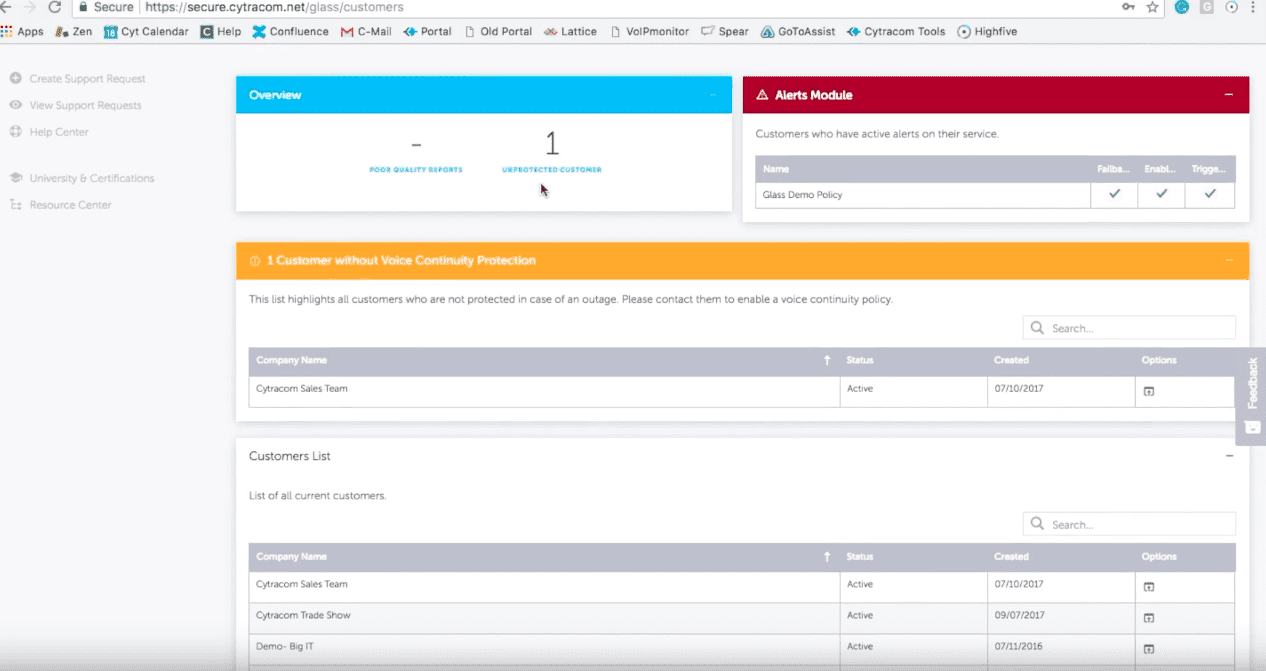
Task: Open options icon for Cytracom Trade Show
Action: [x=1149, y=617]
